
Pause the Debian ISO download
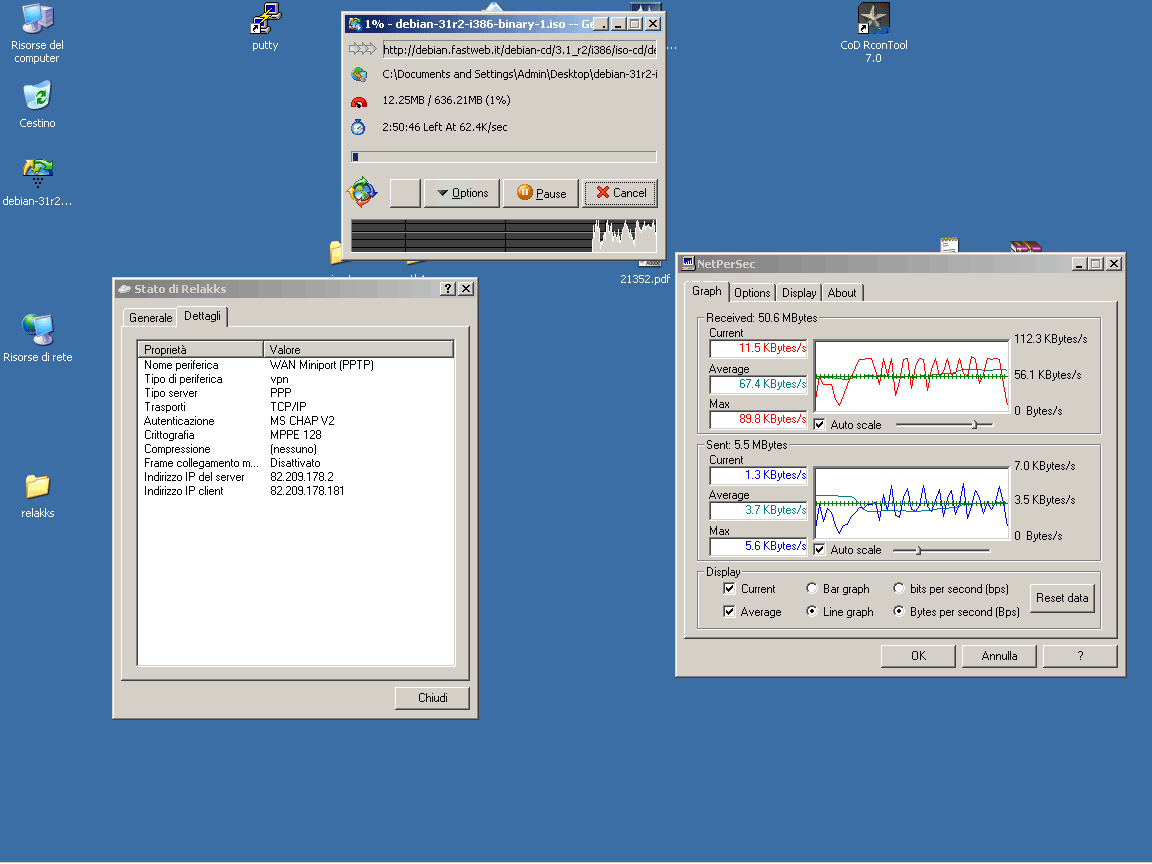[541, 193]
